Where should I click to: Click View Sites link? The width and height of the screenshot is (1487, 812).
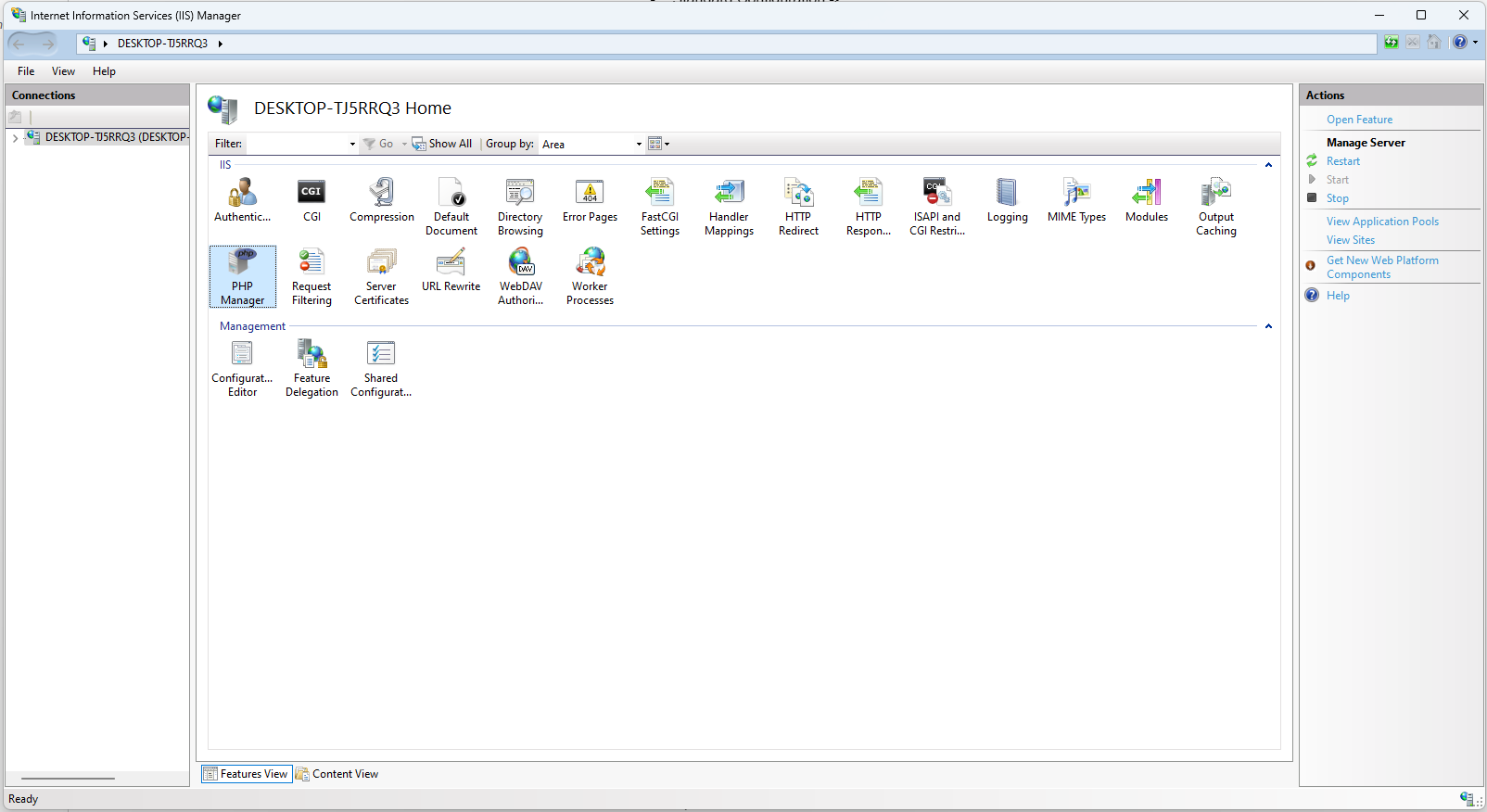1350,240
